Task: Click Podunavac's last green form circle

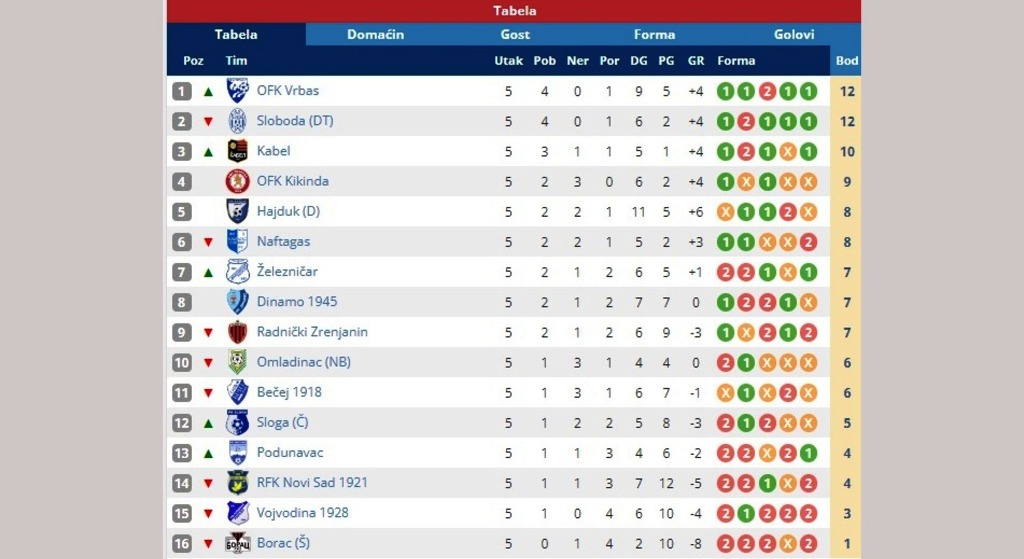Action: [x=808, y=453]
